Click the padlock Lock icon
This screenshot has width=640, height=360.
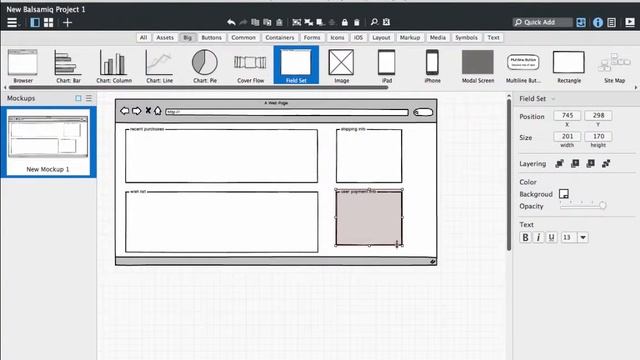[x=344, y=22]
